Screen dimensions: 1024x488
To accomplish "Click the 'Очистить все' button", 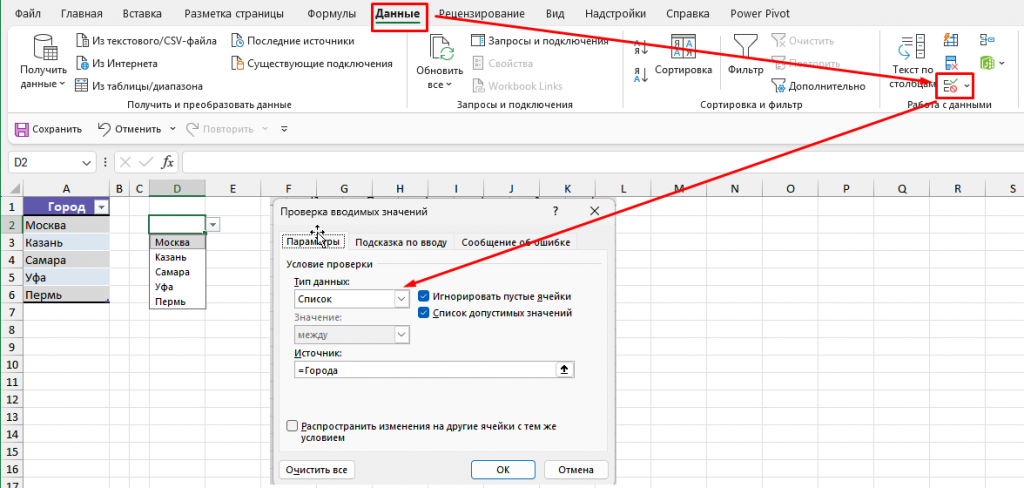I will pyautogui.click(x=316, y=469).
